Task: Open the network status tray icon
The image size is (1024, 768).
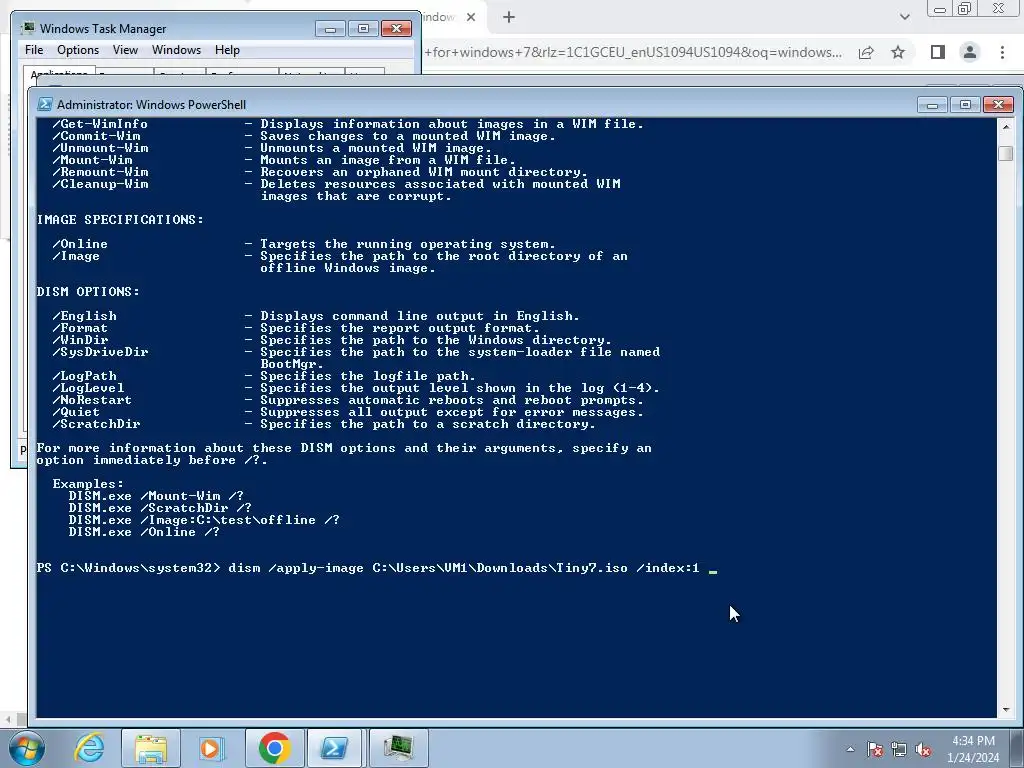Action: point(899,749)
